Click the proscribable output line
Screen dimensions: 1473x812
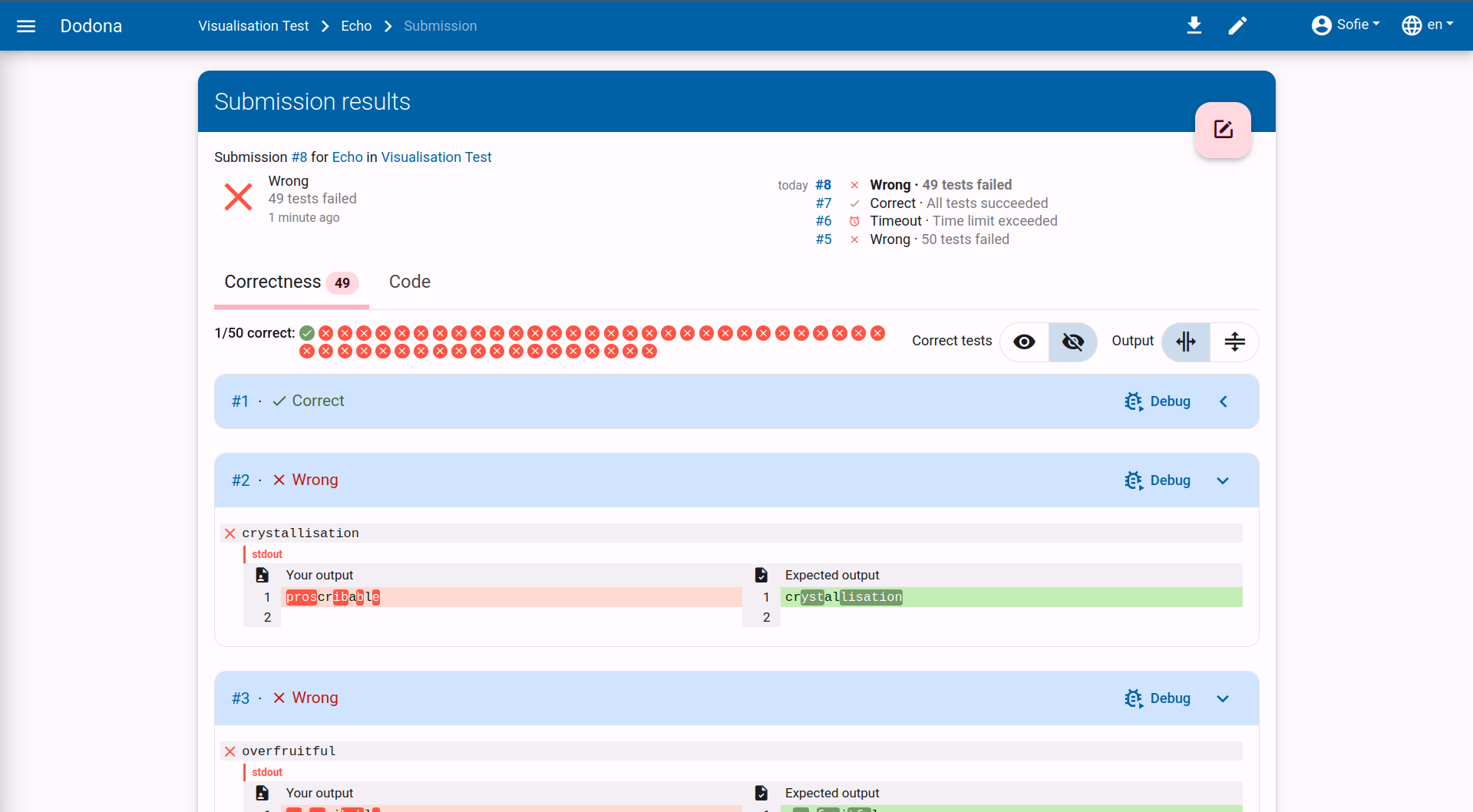point(511,597)
